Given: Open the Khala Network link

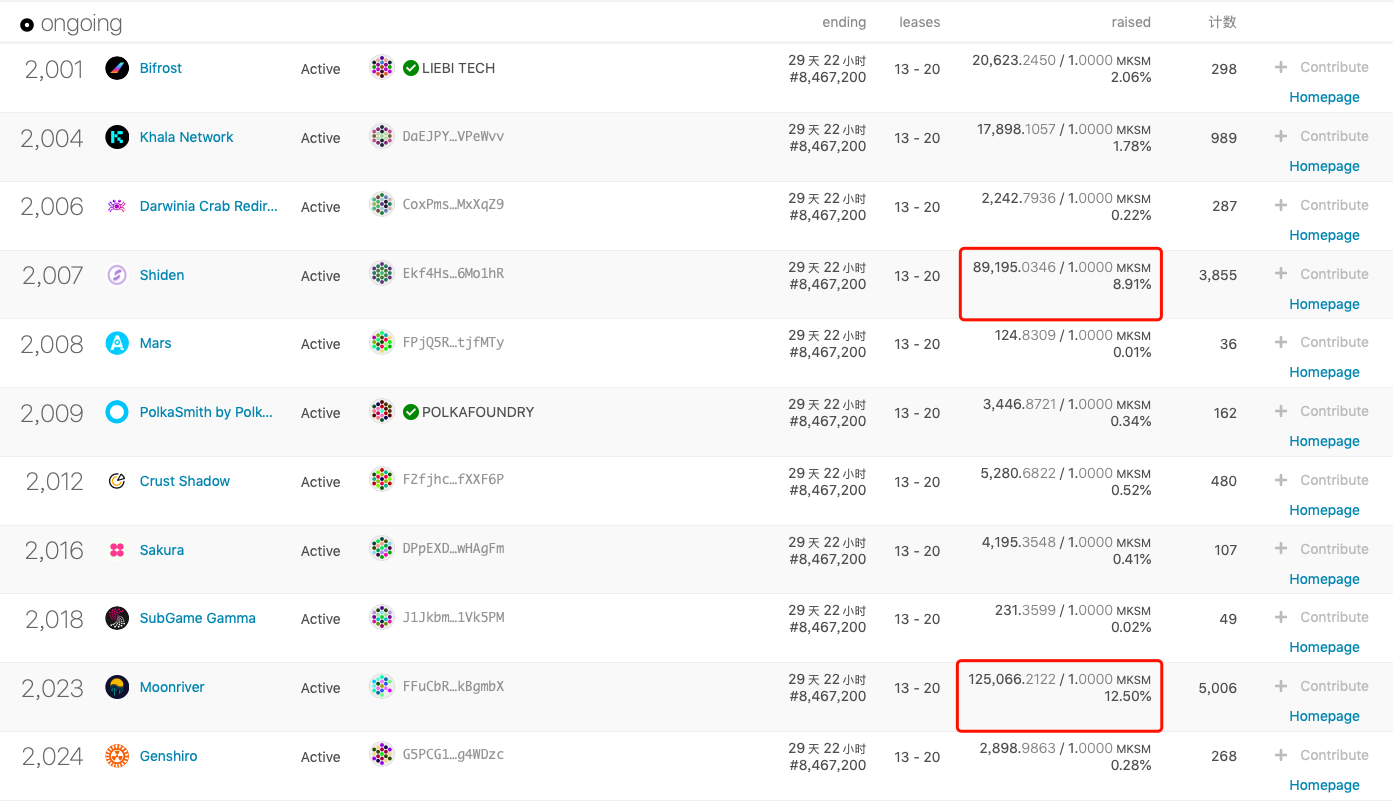Looking at the screenshot, I should pos(187,137).
